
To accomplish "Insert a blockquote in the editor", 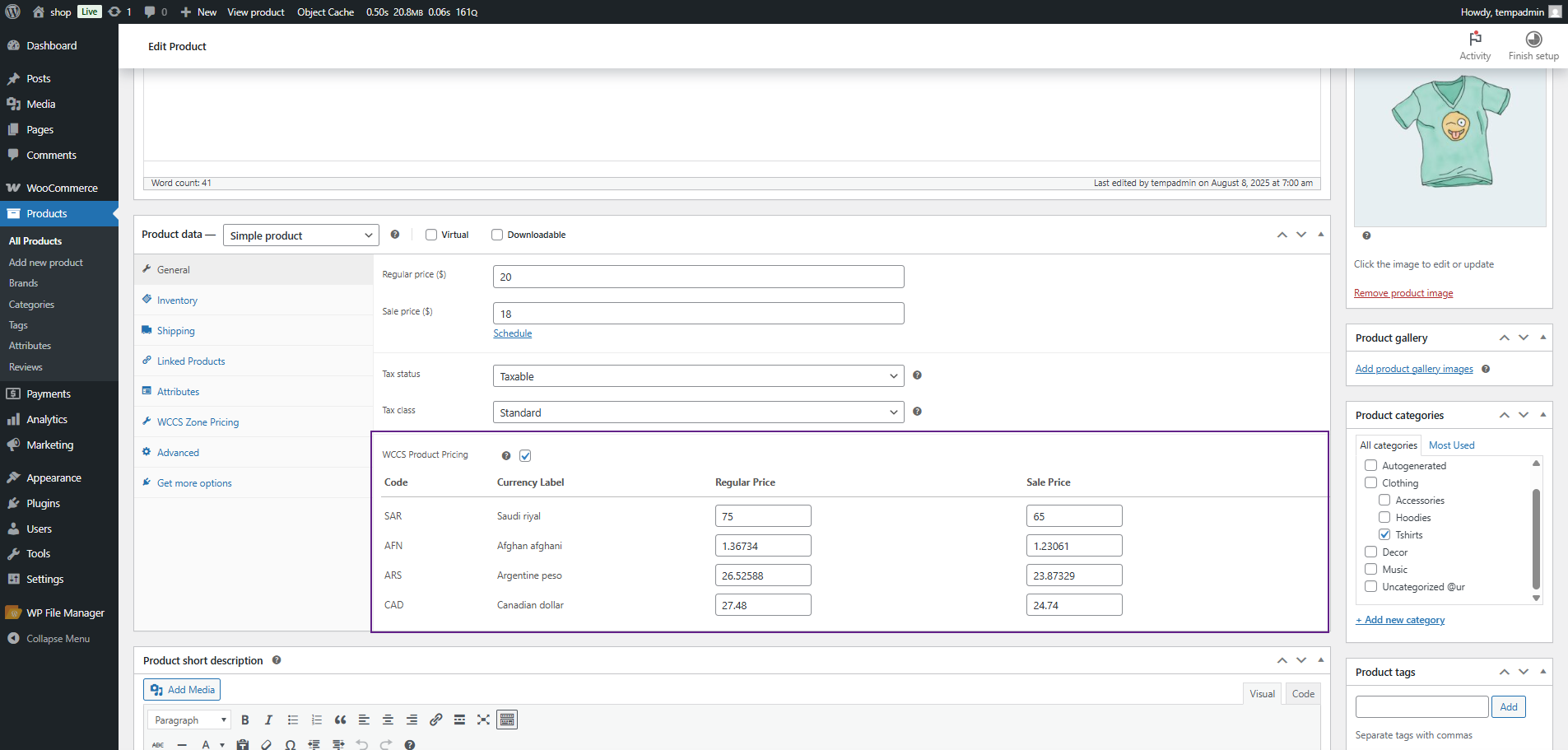I will (340, 720).
